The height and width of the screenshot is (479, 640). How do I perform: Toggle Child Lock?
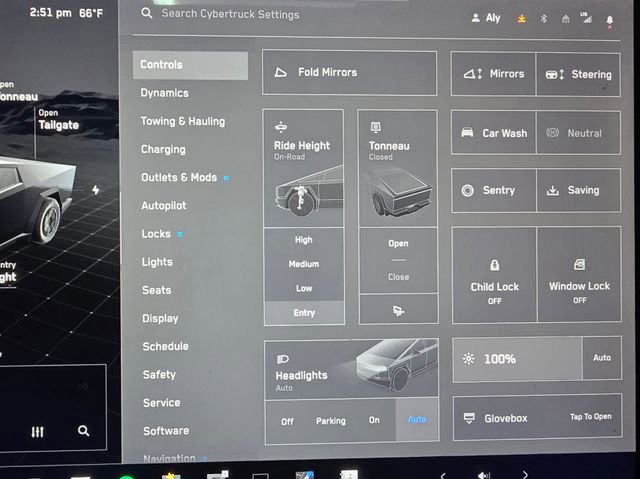pos(494,275)
